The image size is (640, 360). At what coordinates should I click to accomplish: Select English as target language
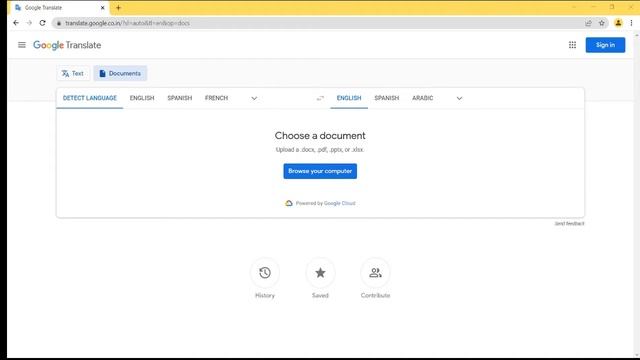pos(349,98)
